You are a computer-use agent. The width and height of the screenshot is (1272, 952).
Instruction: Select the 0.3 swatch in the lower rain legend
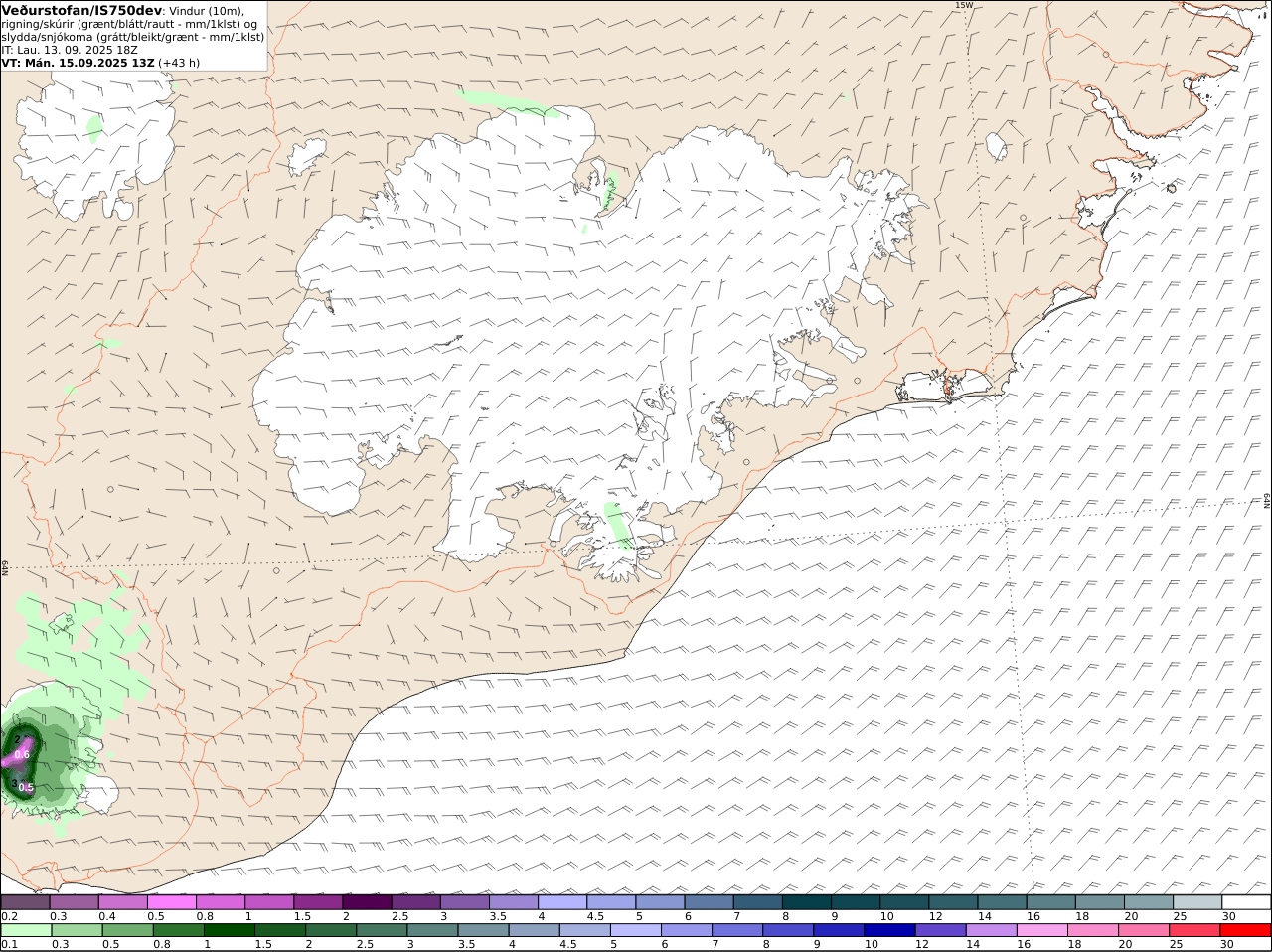(78, 931)
